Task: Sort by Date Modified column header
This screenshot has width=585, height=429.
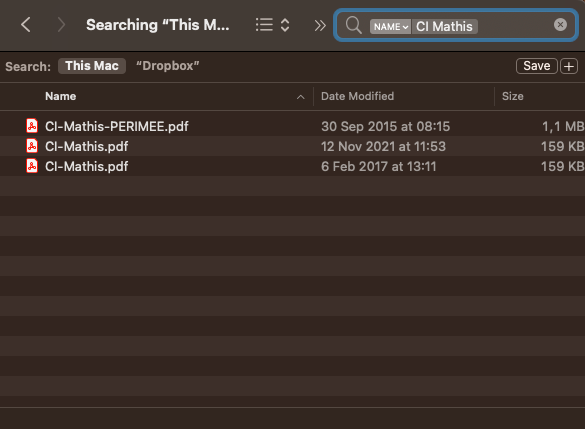Action: point(357,96)
